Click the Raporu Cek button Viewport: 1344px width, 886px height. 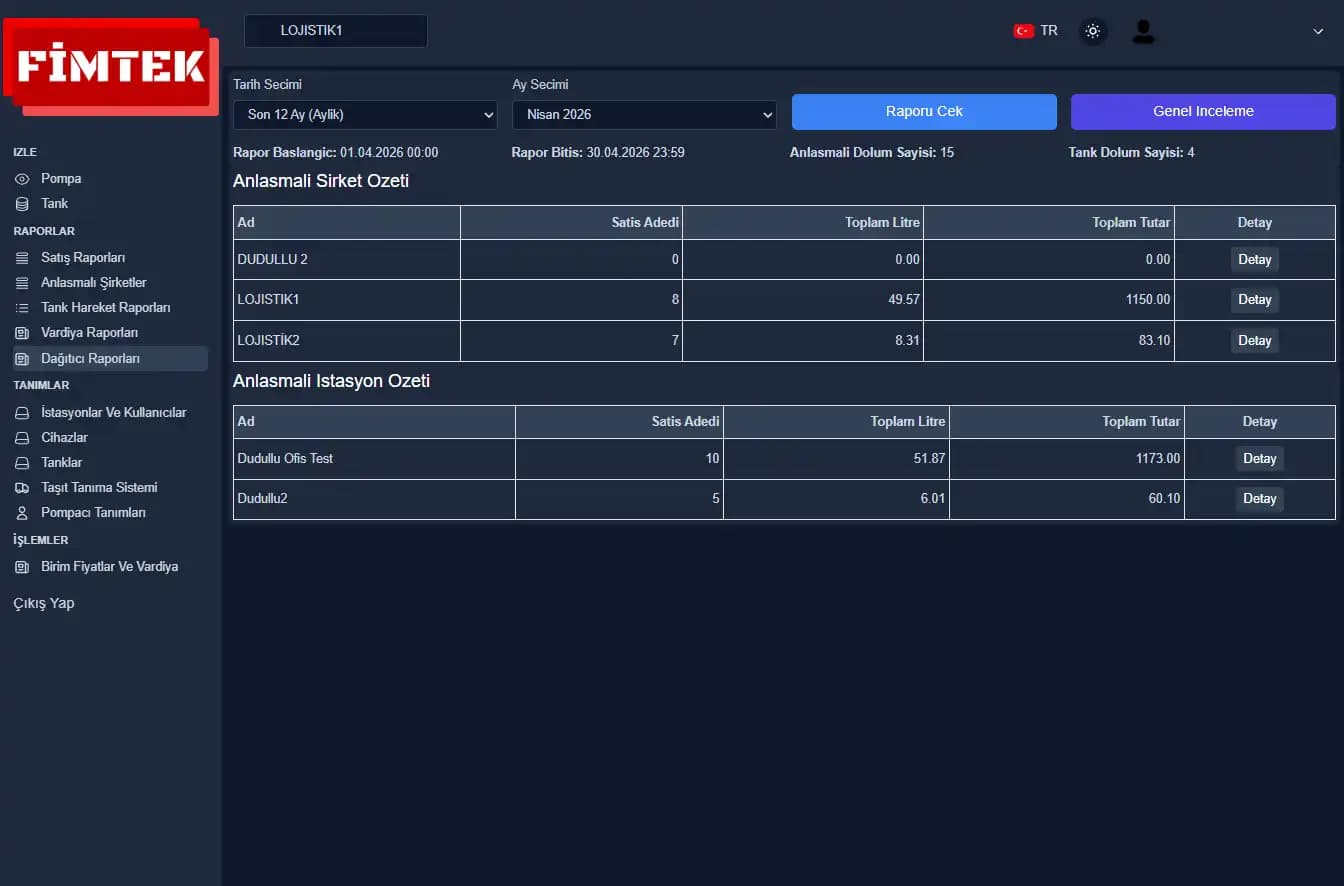pyautogui.click(x=923, y=112)
